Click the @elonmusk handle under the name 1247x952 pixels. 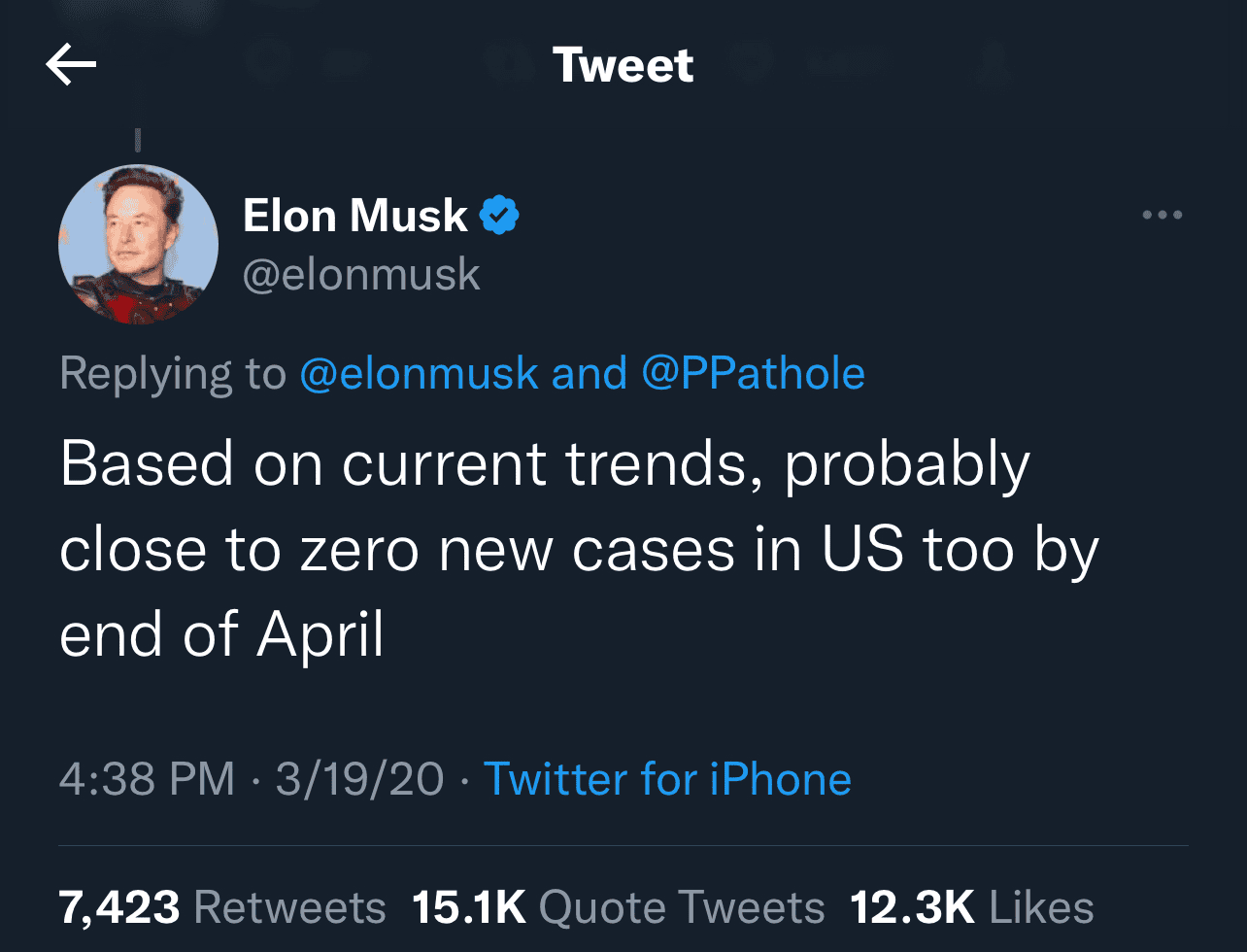pos(361,275)
